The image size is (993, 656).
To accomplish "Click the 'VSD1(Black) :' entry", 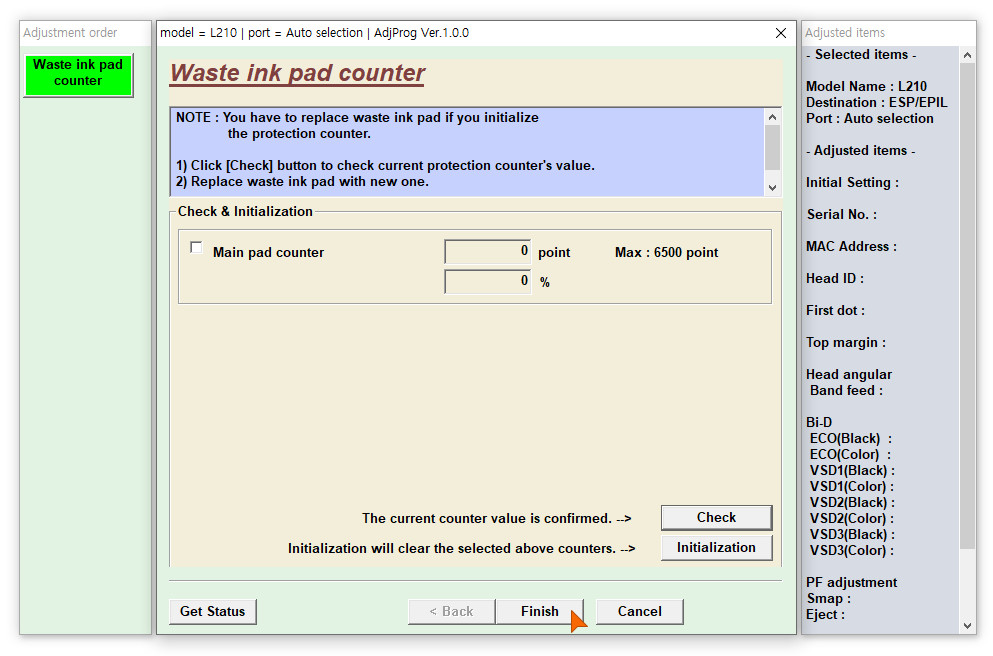I will click(852, 470).
